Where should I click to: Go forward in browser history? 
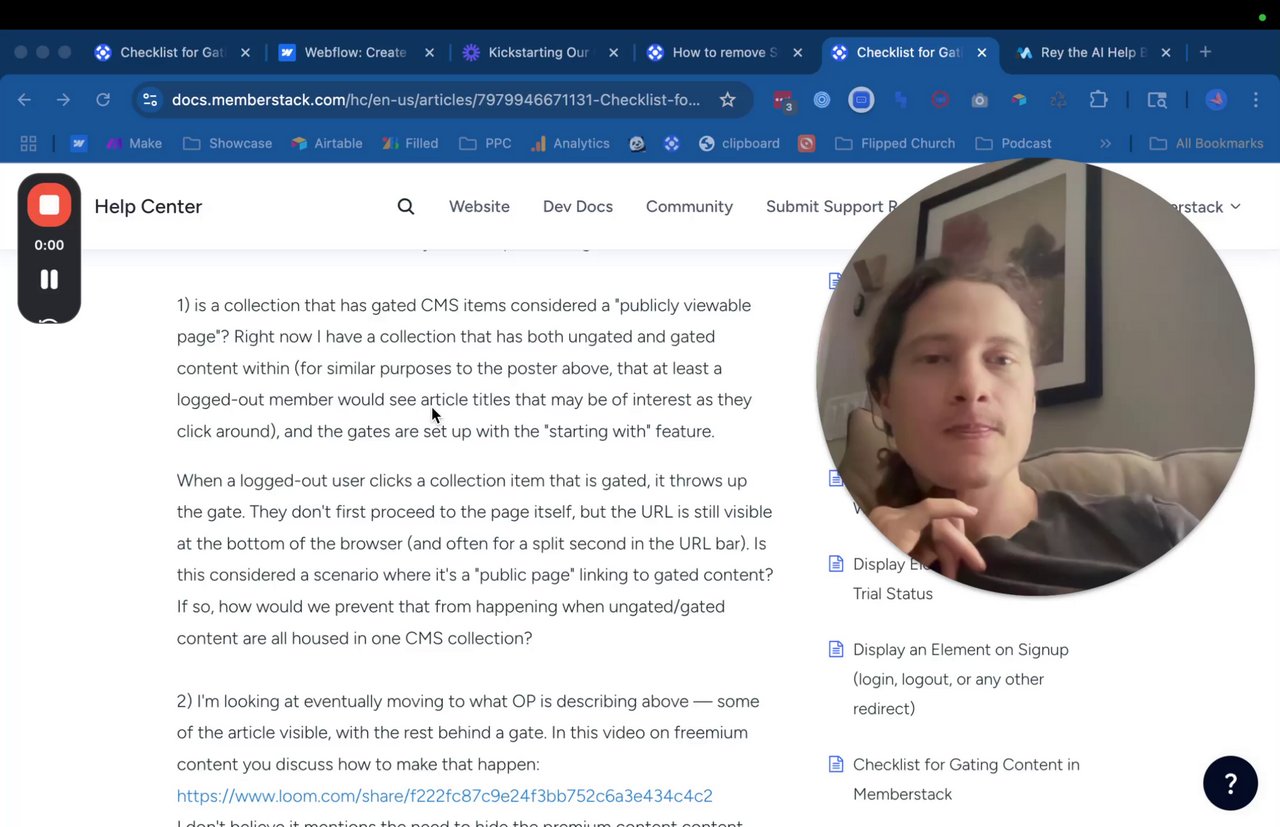coord(64,100)
